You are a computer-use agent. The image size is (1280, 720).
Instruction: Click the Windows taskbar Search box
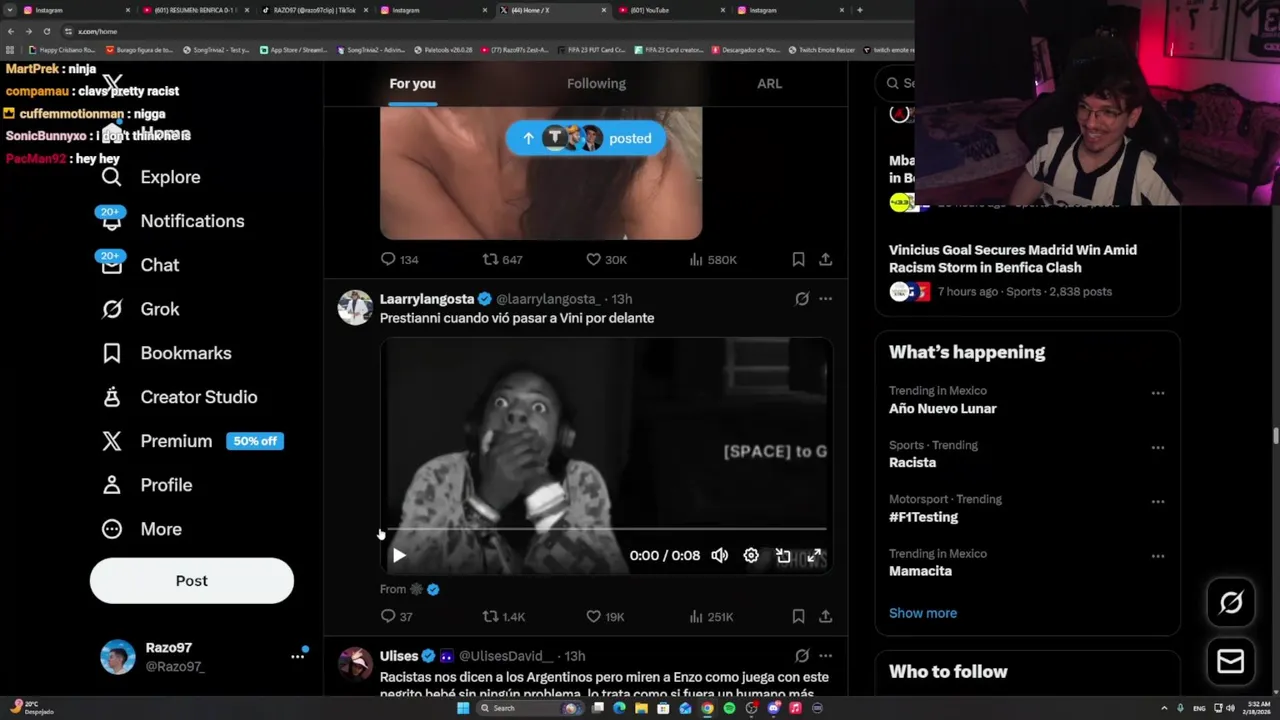coord(529,708)
